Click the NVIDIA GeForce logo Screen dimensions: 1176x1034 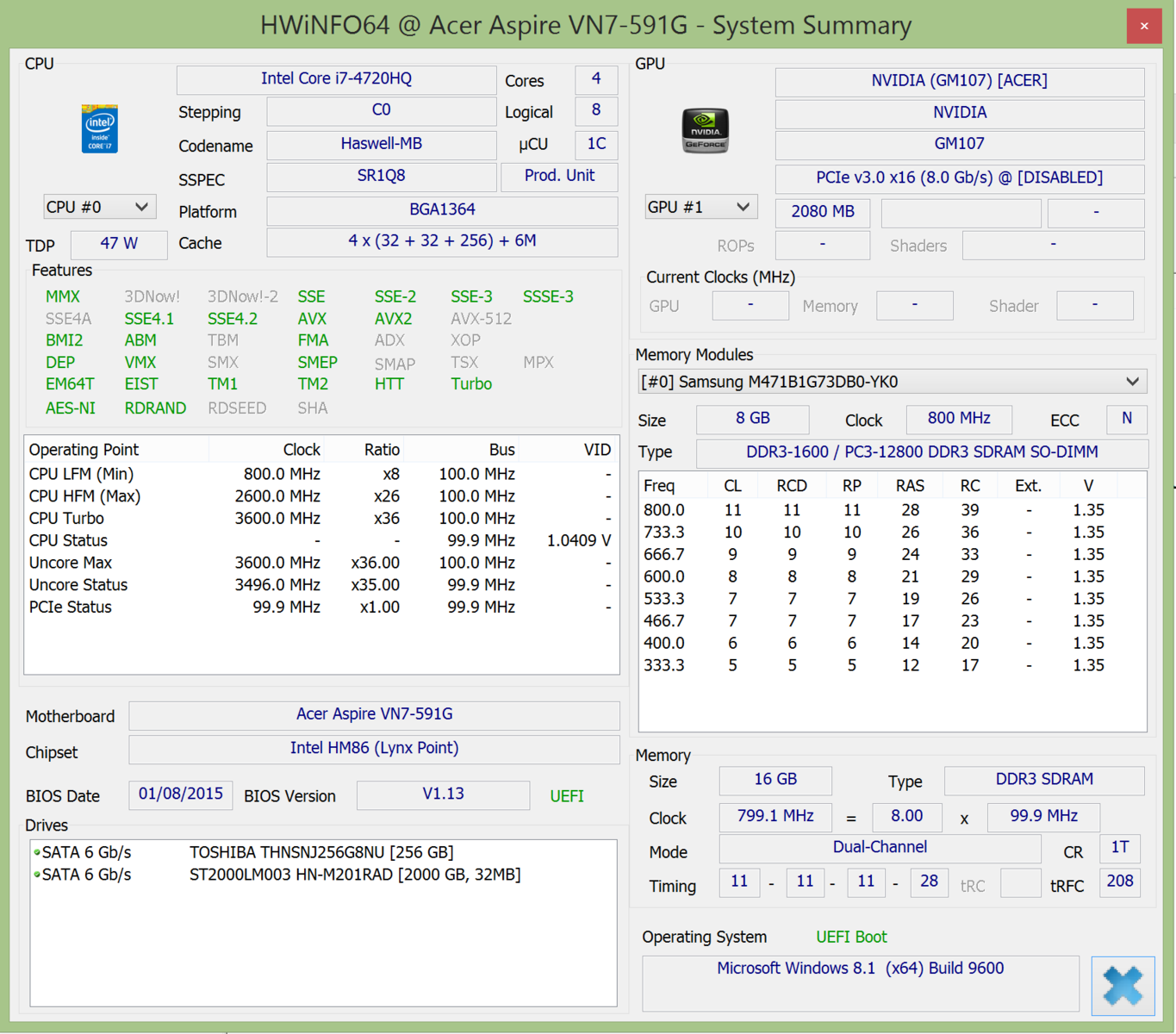click(x=705, y=131)
